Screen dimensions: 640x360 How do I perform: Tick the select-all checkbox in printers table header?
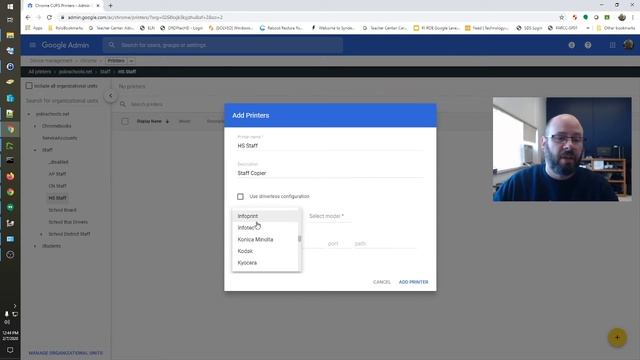[x=125, y=121]
